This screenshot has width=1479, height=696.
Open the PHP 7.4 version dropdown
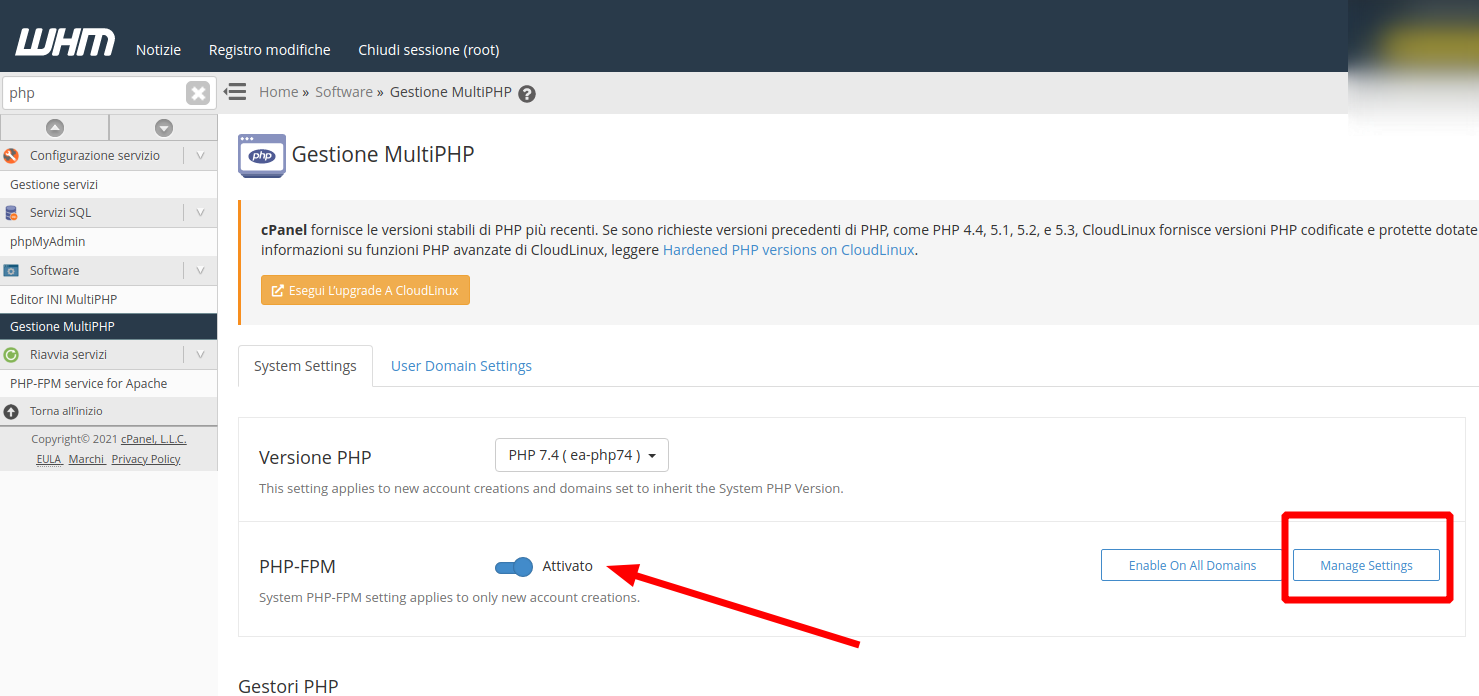582,455
